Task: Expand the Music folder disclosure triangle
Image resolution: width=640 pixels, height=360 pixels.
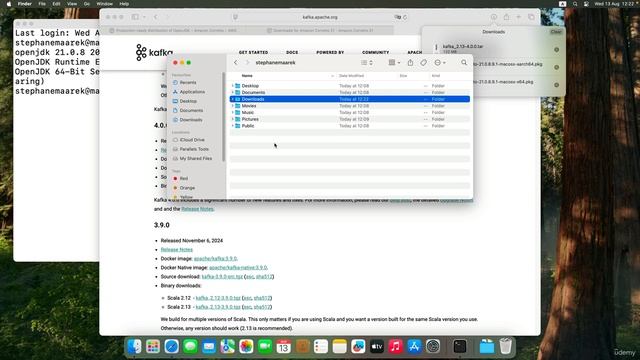Action: pyautogui.click(x=233, y=112)
